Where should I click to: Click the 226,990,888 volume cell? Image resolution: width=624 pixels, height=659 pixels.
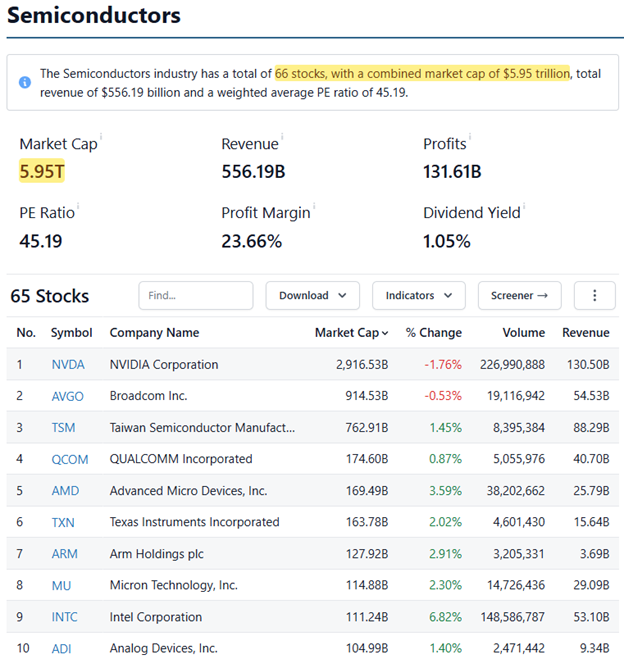point(513,364)
